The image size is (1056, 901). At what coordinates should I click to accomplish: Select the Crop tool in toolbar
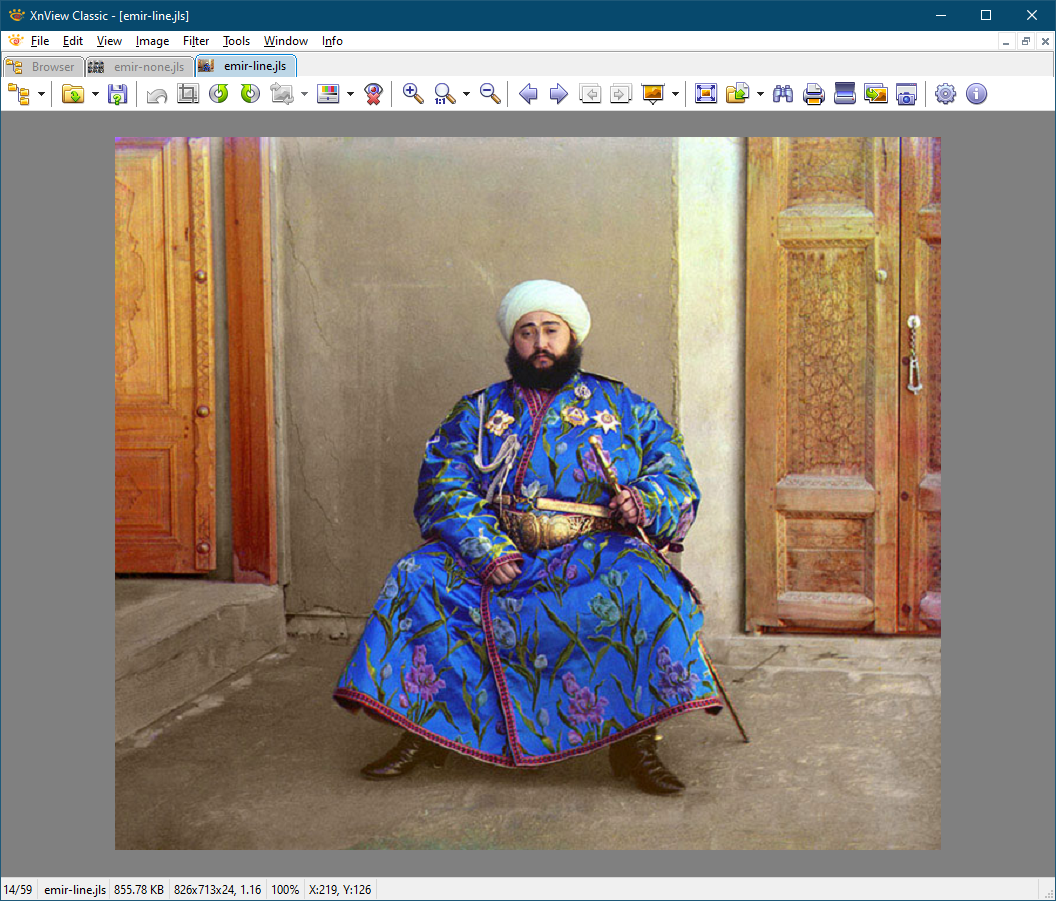pyautogui.click(x=188, y=94)
